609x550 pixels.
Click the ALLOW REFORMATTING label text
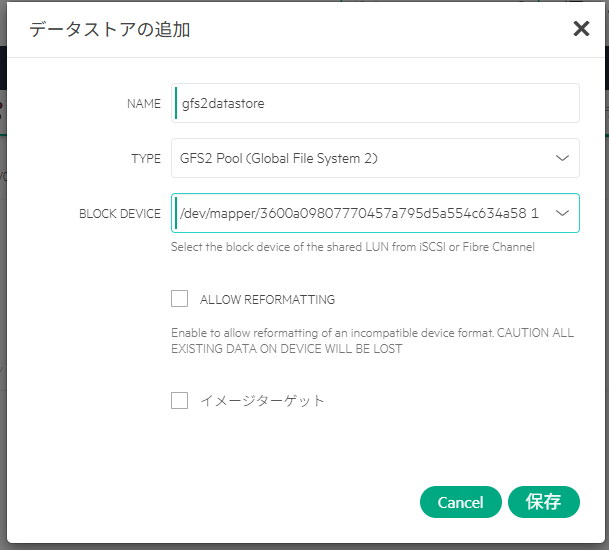pos(267,299)
